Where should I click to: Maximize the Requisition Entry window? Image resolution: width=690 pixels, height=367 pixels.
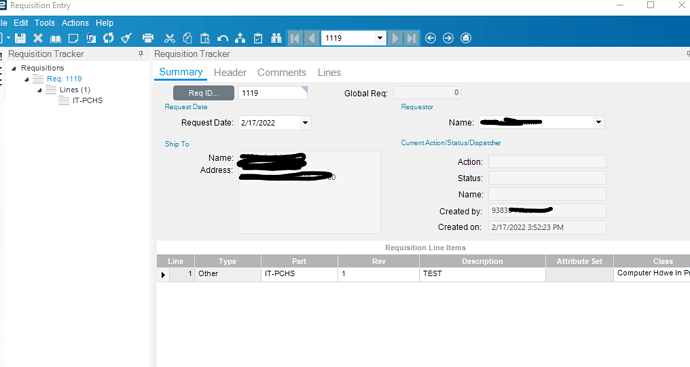[650, 5]
